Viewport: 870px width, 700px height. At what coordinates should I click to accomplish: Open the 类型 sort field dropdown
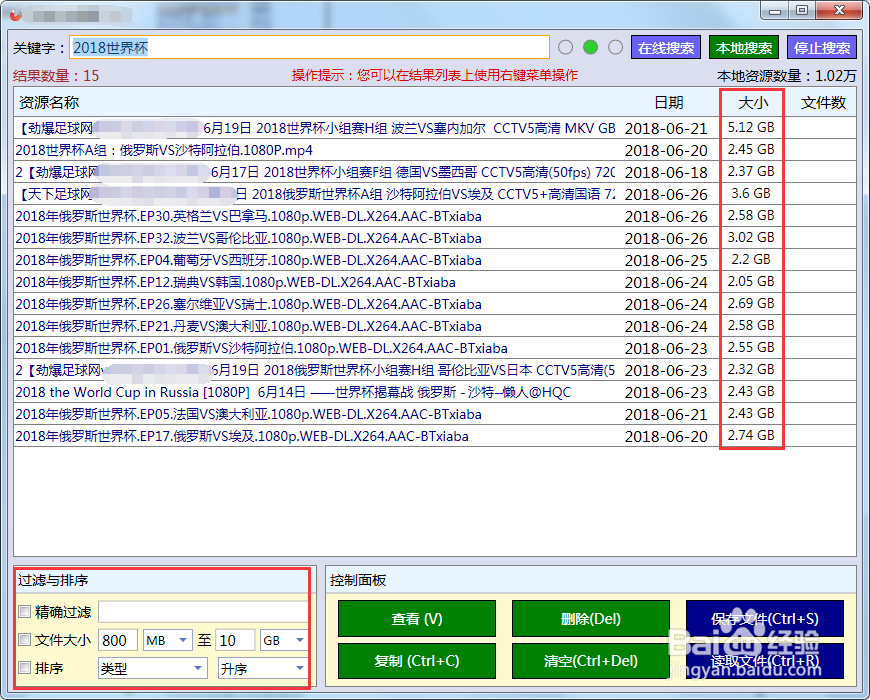151,667
